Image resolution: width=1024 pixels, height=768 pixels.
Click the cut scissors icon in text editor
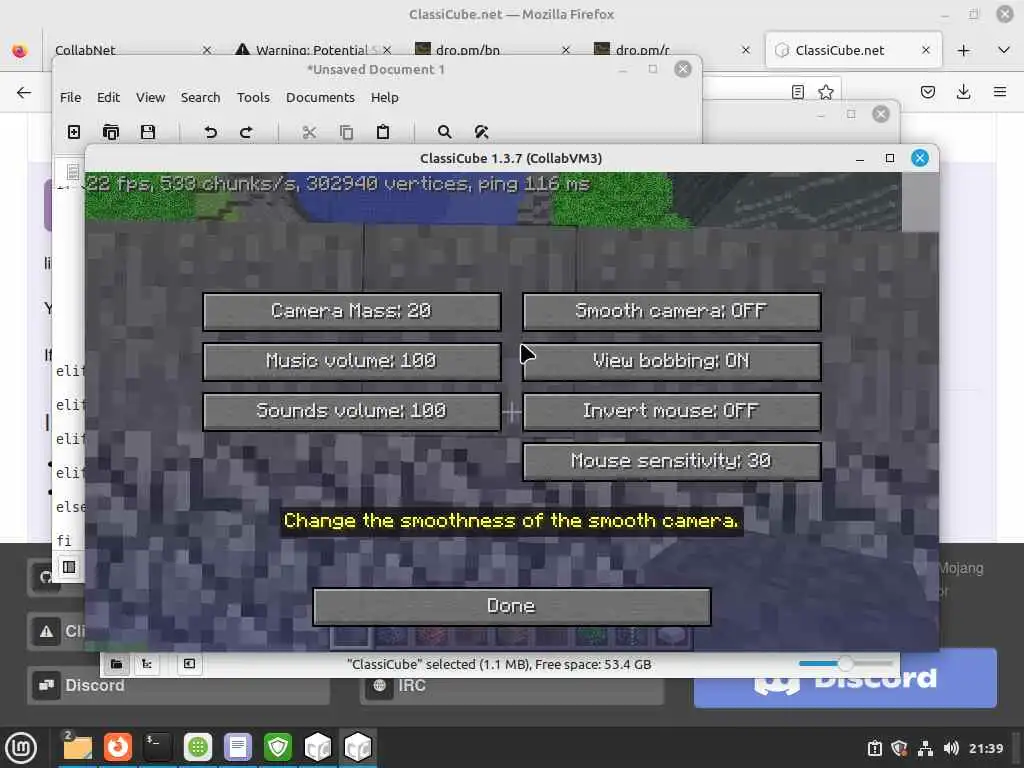[x=309, y=132]
